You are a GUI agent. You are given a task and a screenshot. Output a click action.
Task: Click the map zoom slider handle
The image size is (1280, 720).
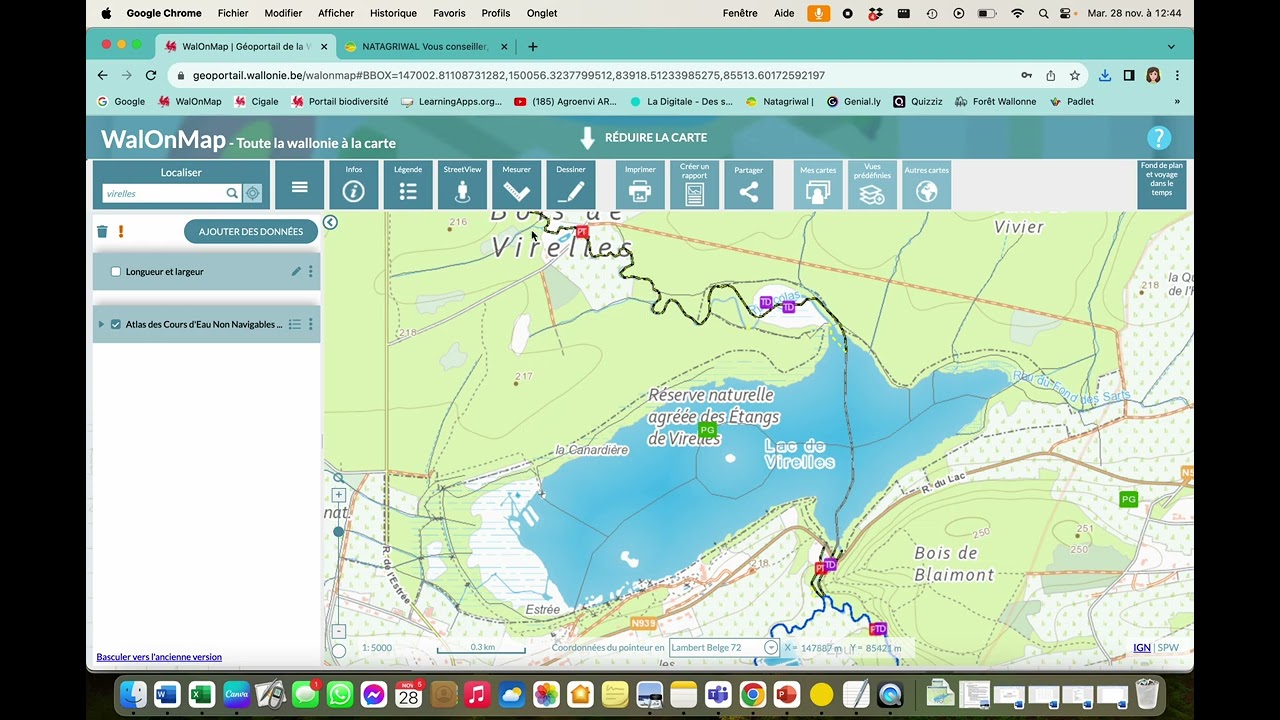point(338,532)
